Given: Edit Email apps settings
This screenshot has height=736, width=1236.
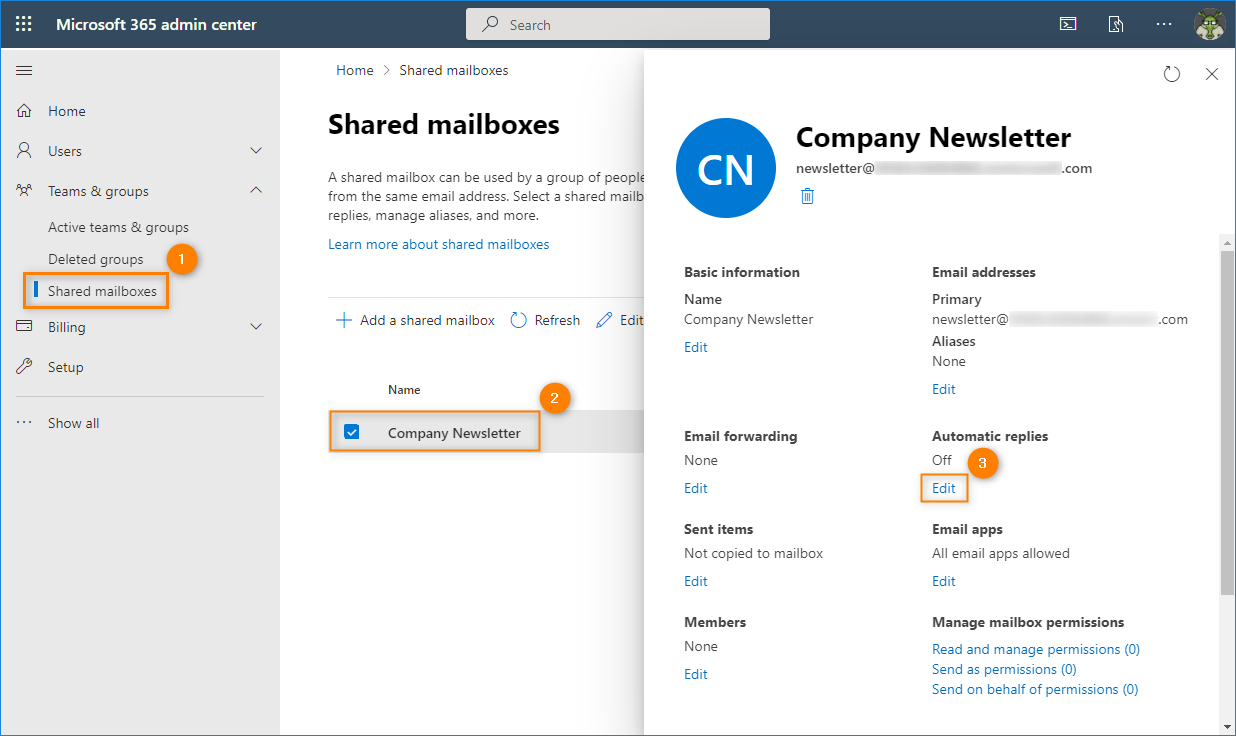Looking at the screenshot, I should pyautogui.click(x=944, y=581).
